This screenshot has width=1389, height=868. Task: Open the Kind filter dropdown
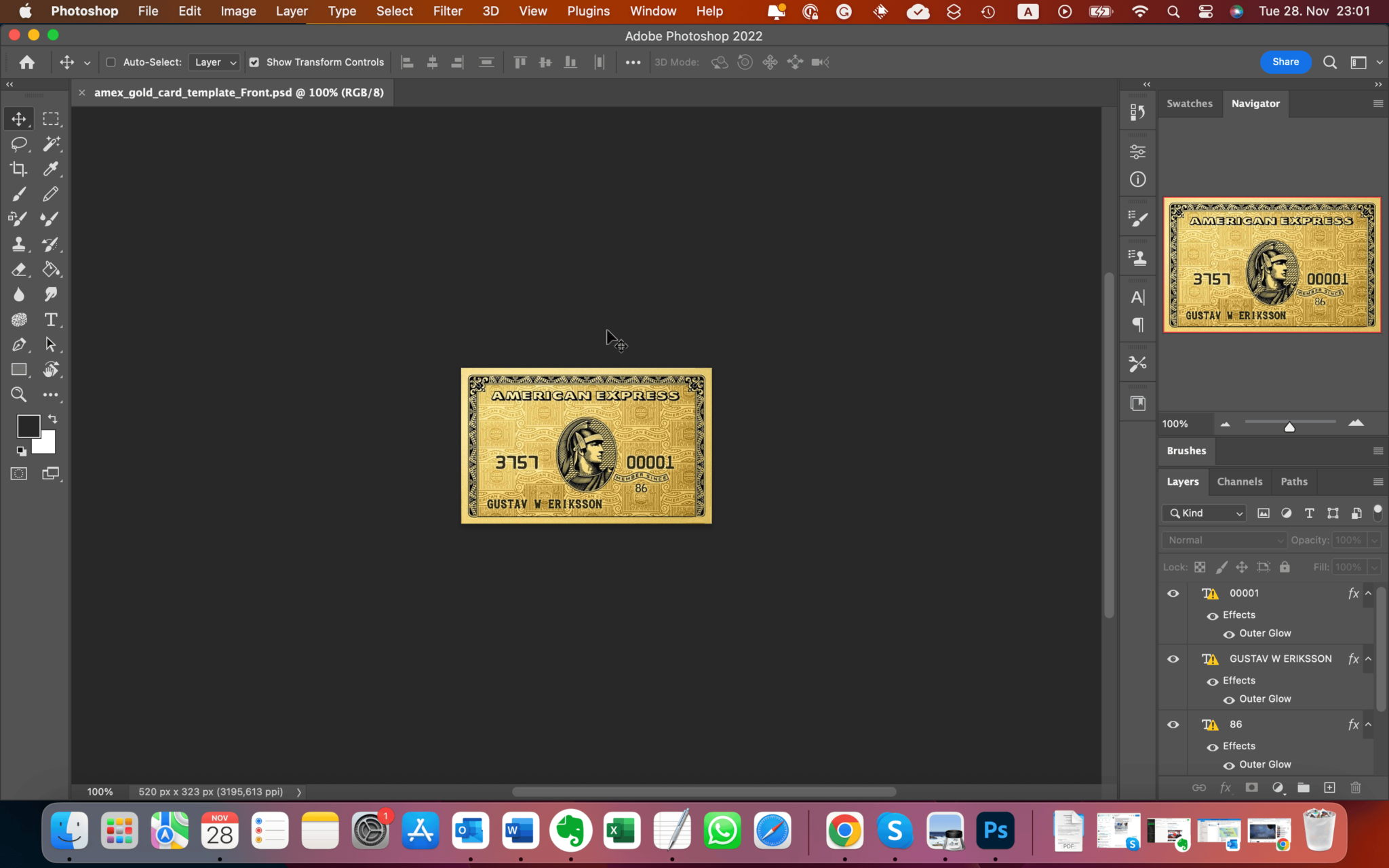(1204, 513)
